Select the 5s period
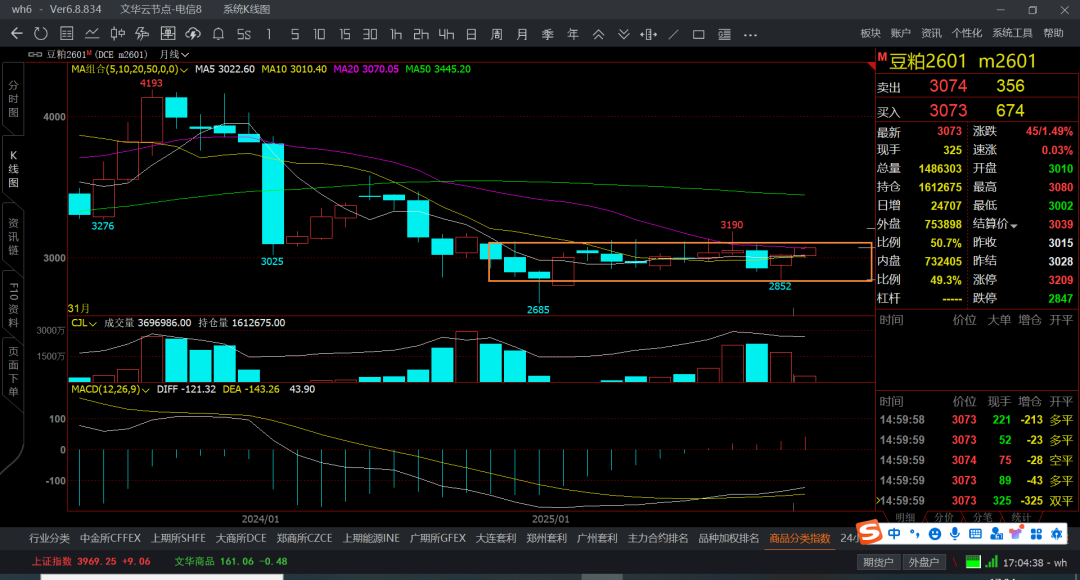 pyautogui.click(x=244, y=34)
